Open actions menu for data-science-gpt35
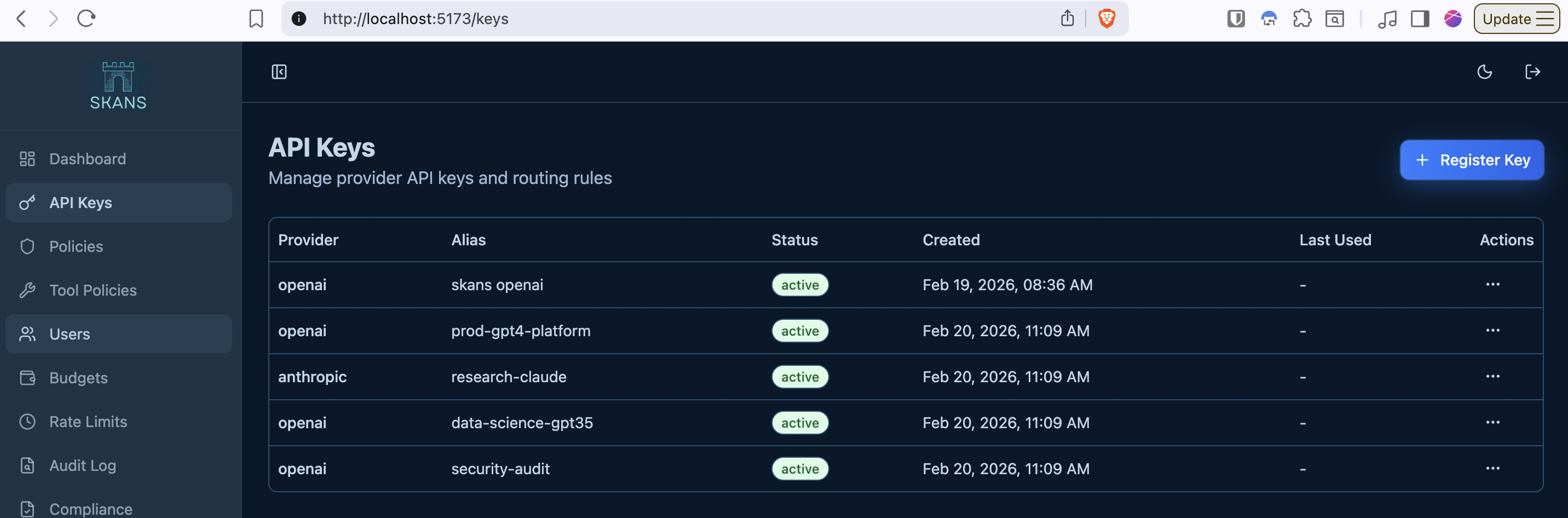1568x518 pixels. click(1492, 422)
